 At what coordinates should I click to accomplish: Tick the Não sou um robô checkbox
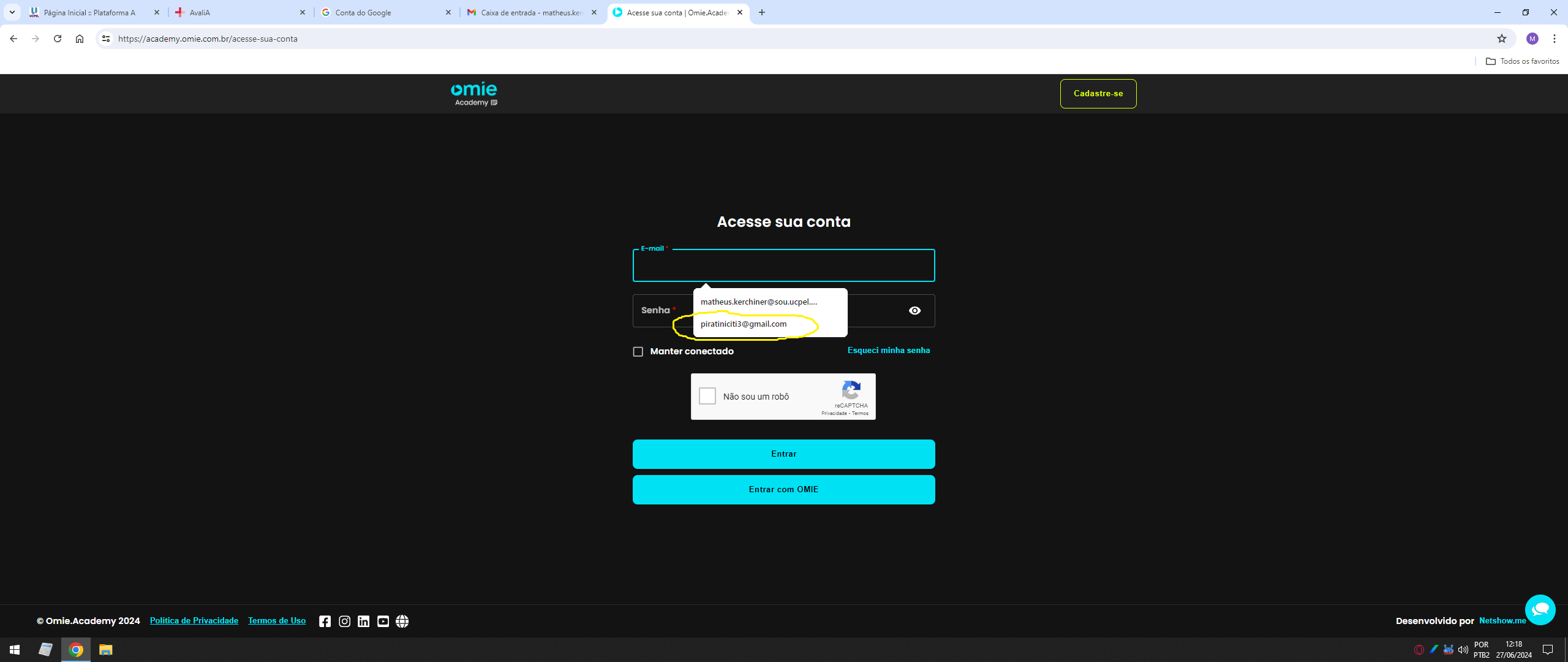[x=707, y=396]
